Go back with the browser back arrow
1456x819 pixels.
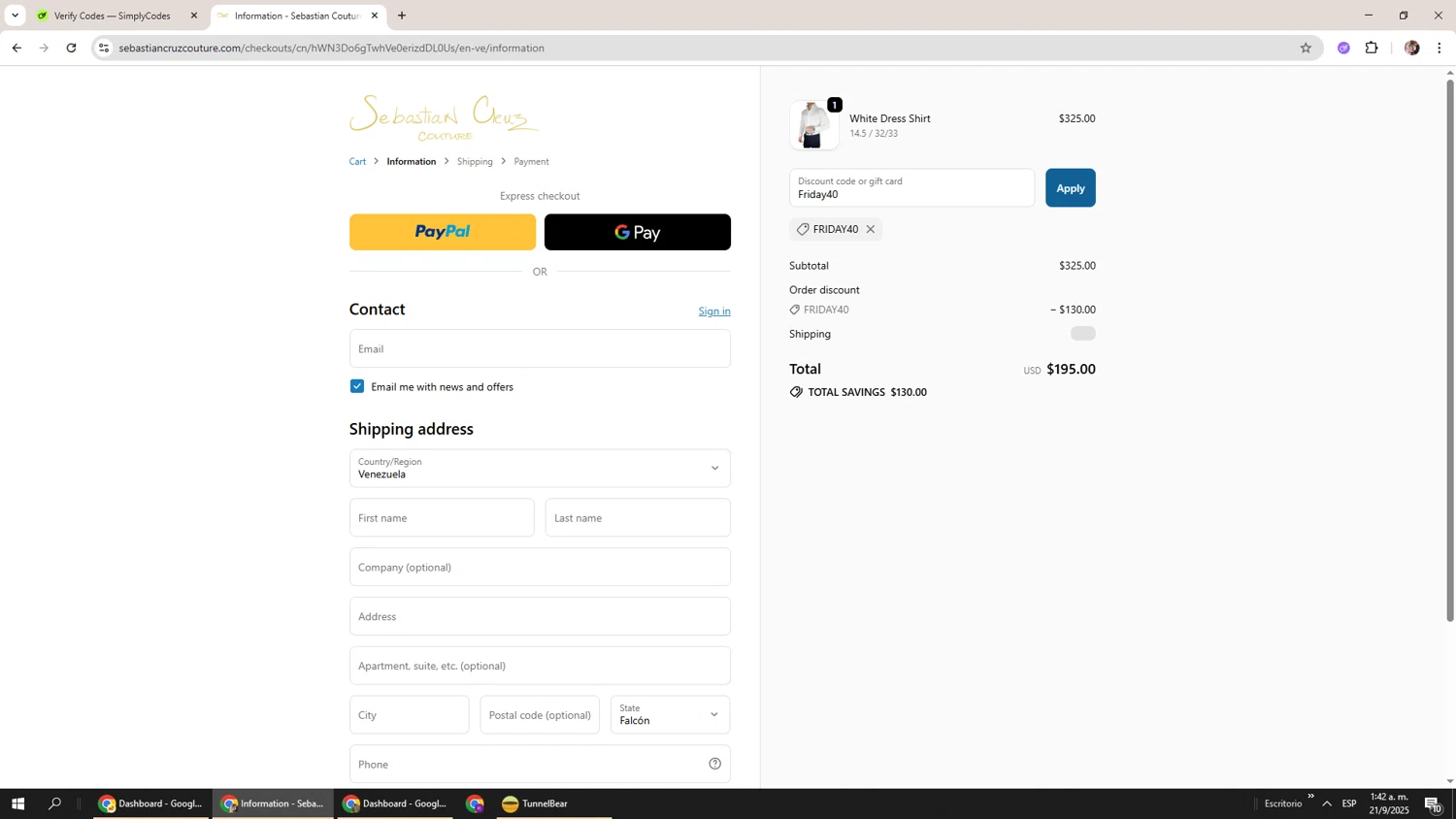point(17,48)
